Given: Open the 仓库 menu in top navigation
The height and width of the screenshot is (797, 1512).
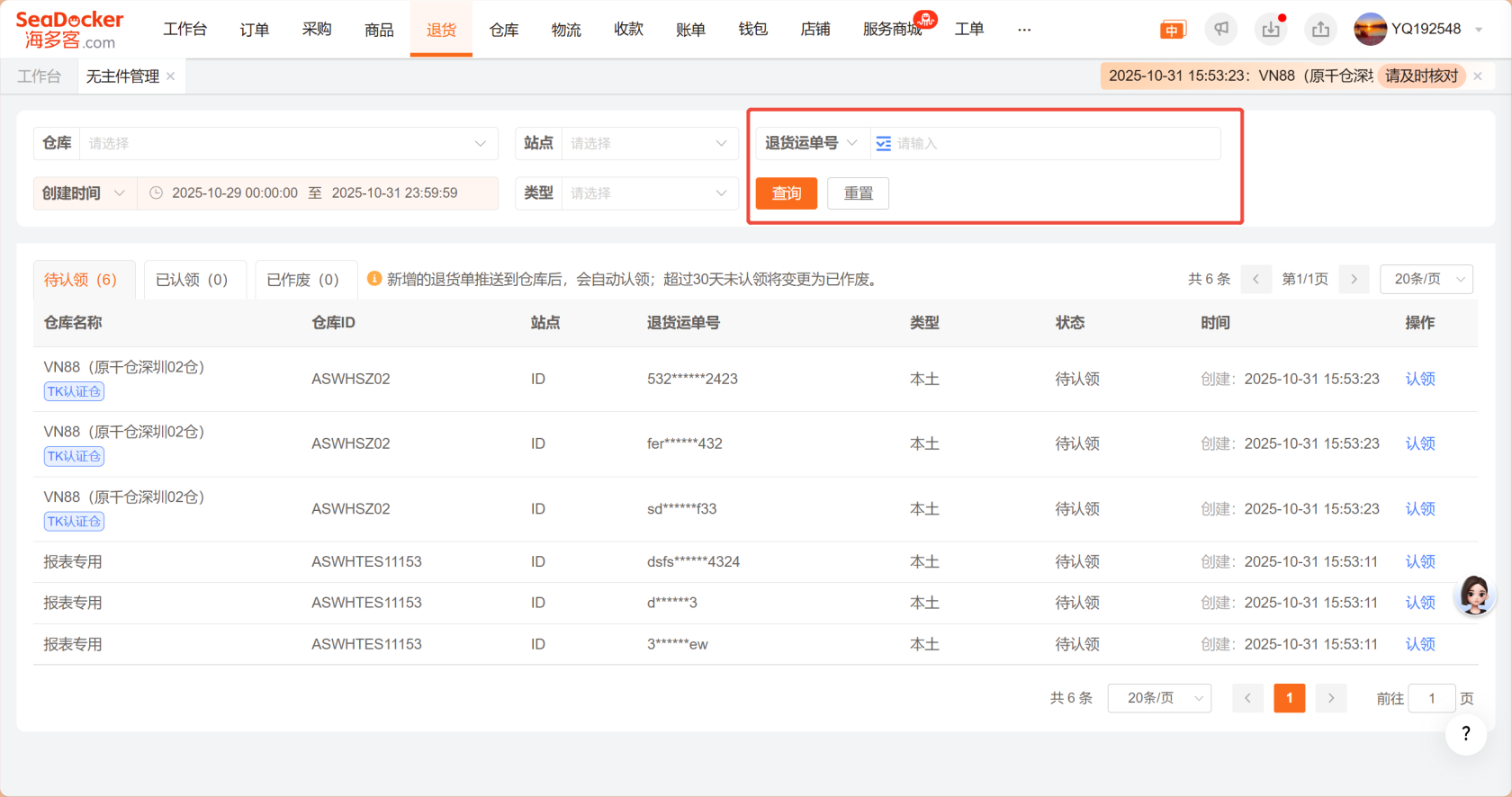Looking at the screenshot, I should (x=504, y=30).
